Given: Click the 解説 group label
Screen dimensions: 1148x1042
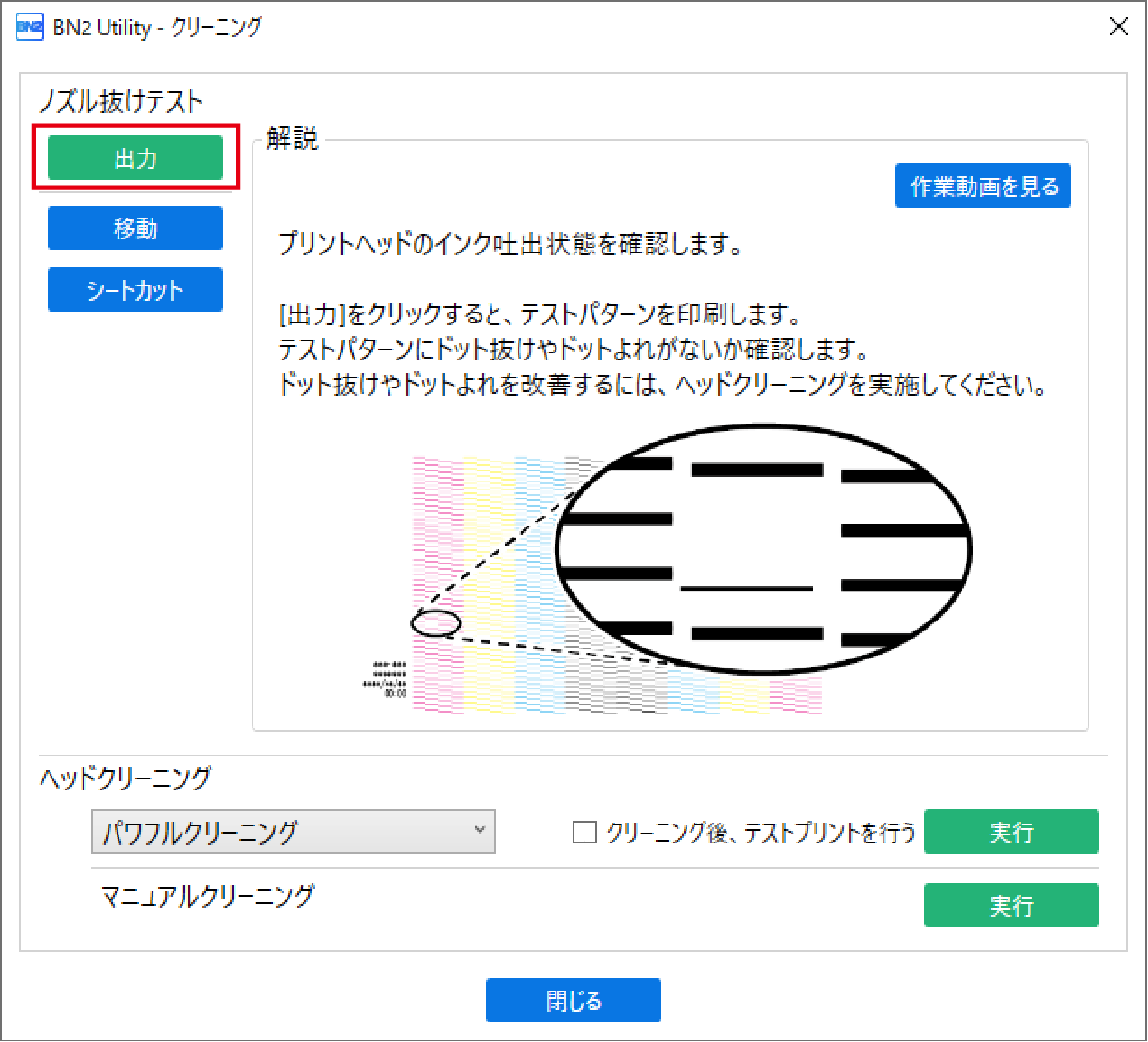Looking at the screenshot, I should point(292,138).
